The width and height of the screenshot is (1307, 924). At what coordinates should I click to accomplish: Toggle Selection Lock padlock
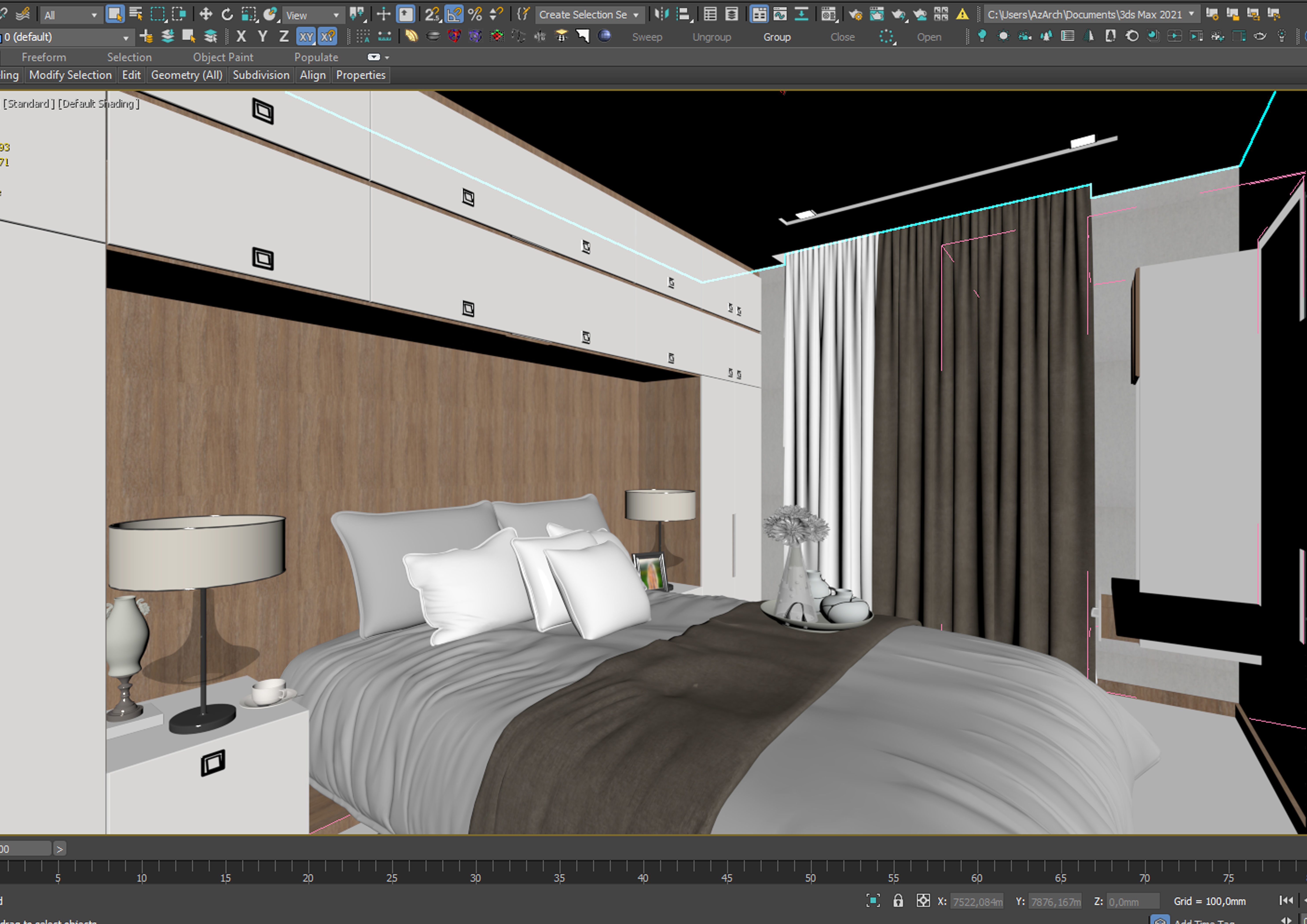coord(898,901)
